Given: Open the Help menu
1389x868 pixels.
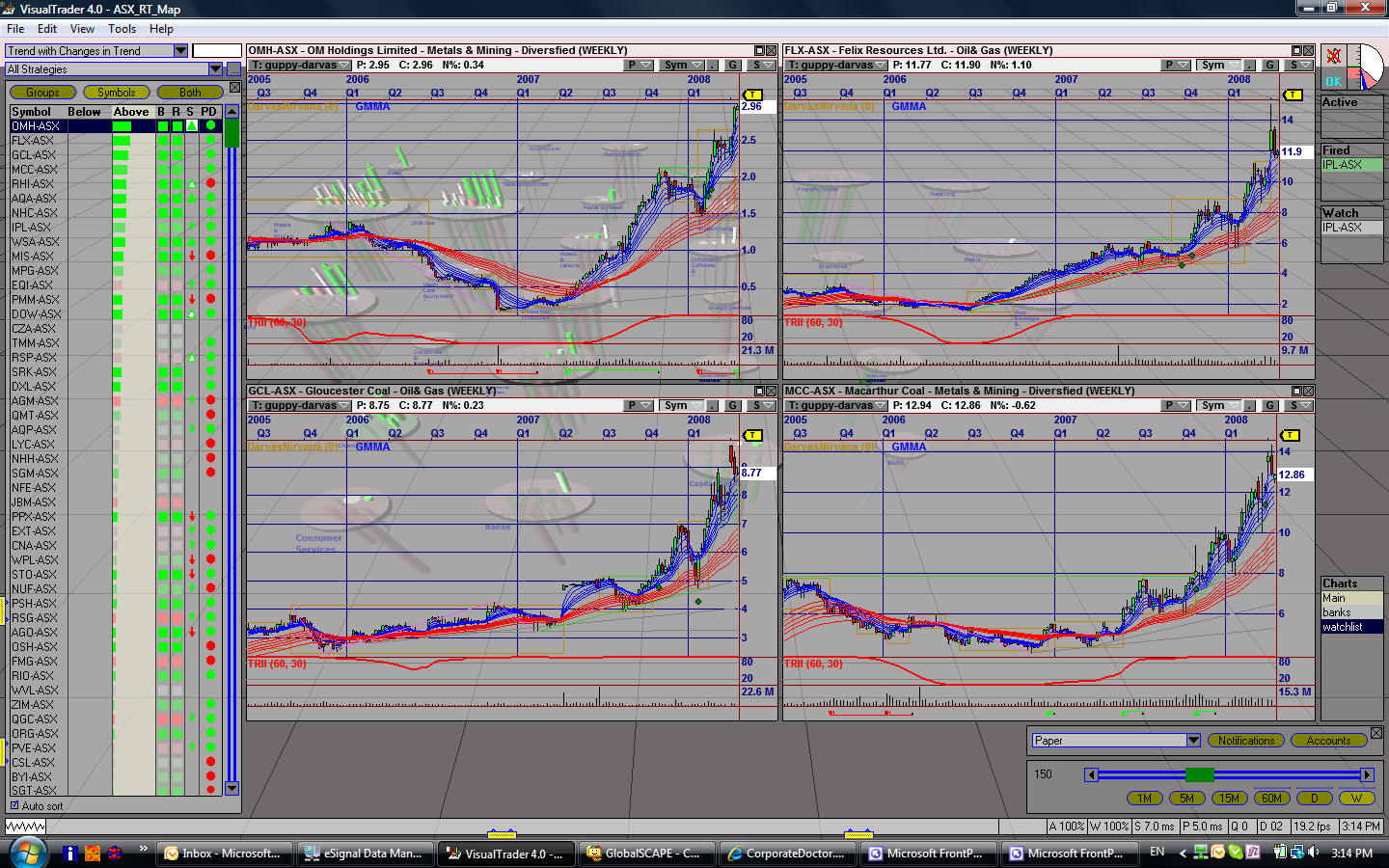Looking at the screenshot, I should (x=161, y=29).
